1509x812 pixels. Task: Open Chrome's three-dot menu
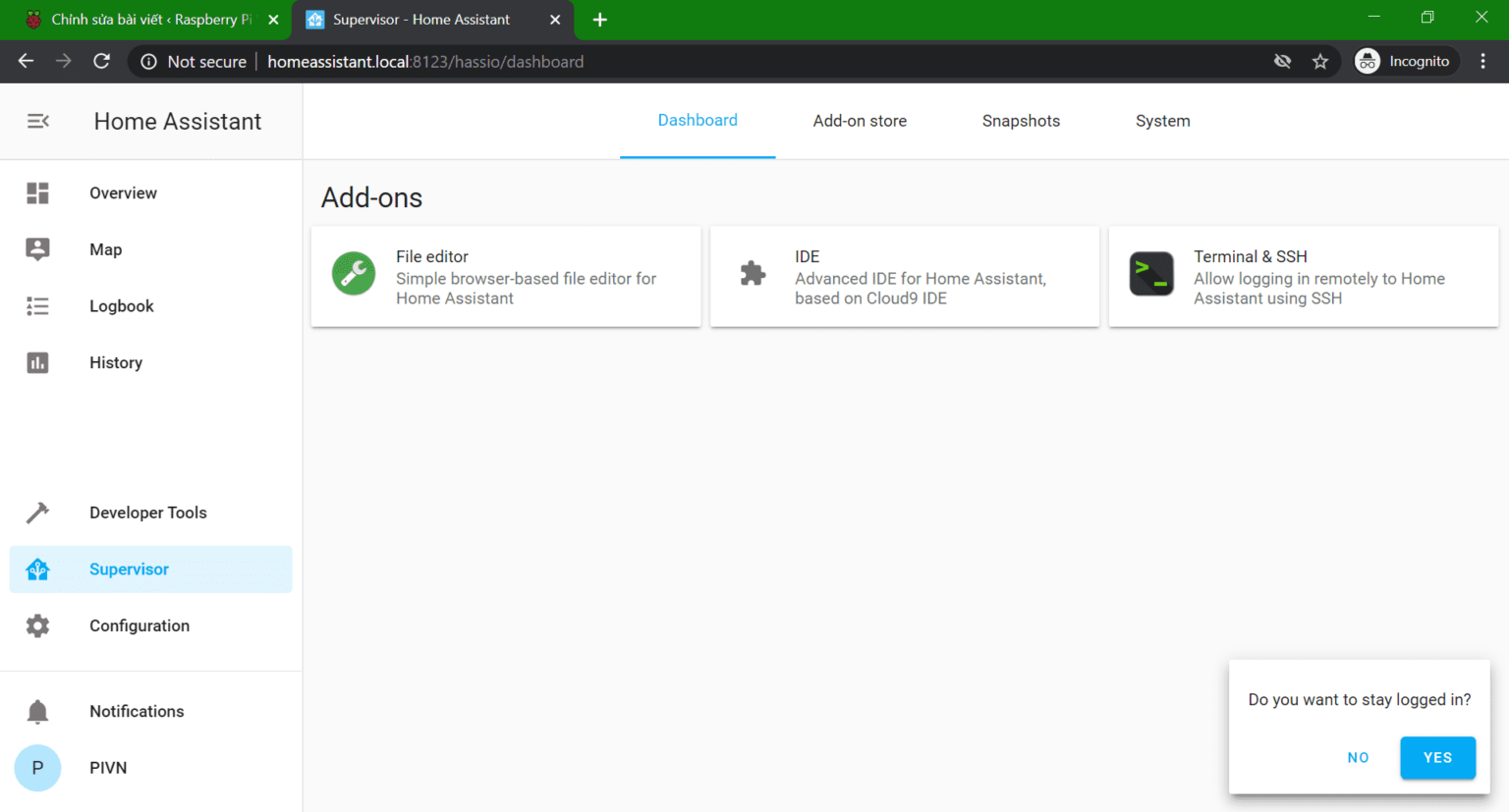(x=1482, y=62)
